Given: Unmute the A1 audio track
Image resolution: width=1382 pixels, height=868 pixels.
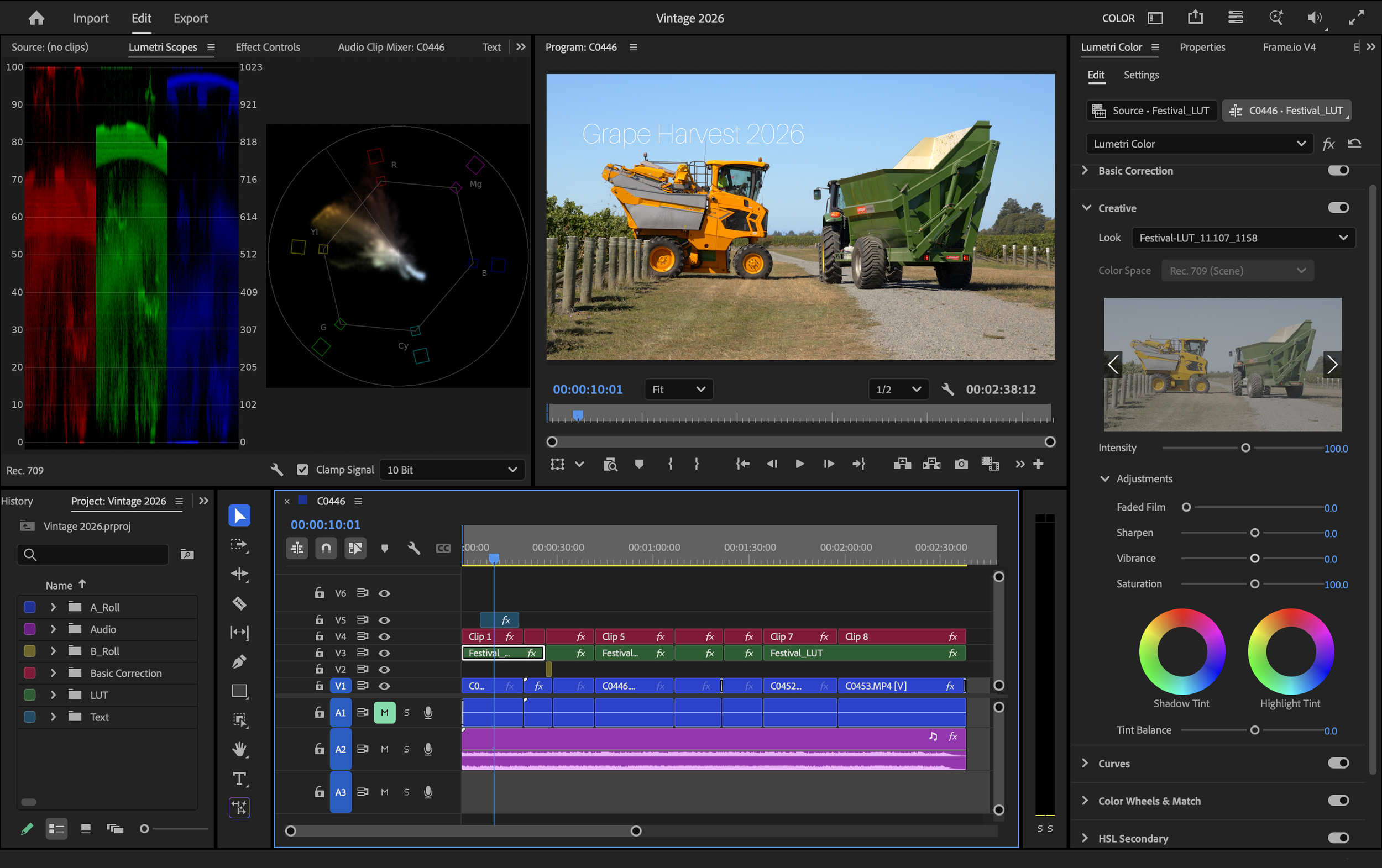Looking at the screenshot, I should 384,713.
